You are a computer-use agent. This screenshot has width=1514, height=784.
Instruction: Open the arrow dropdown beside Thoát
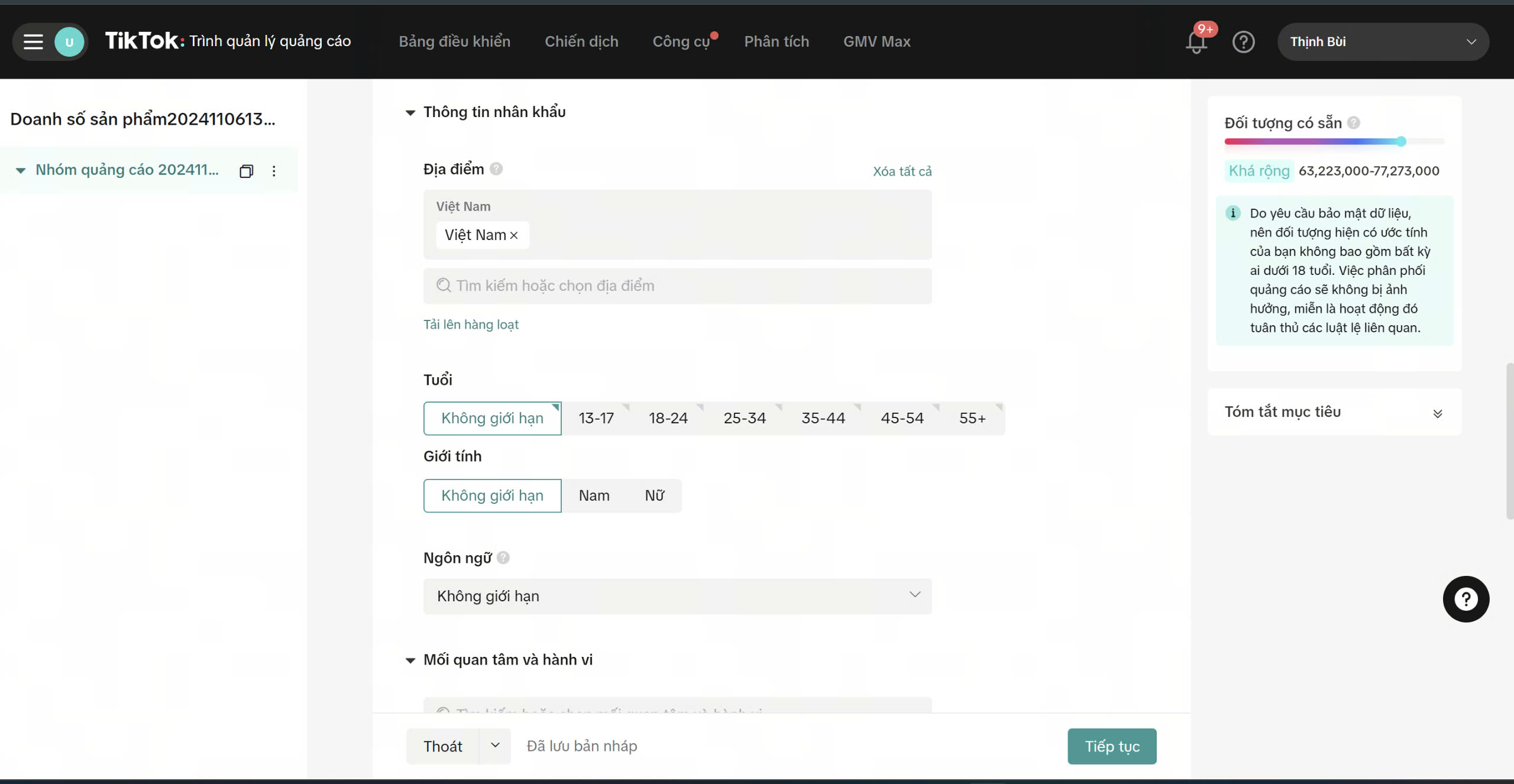[496, 746]
